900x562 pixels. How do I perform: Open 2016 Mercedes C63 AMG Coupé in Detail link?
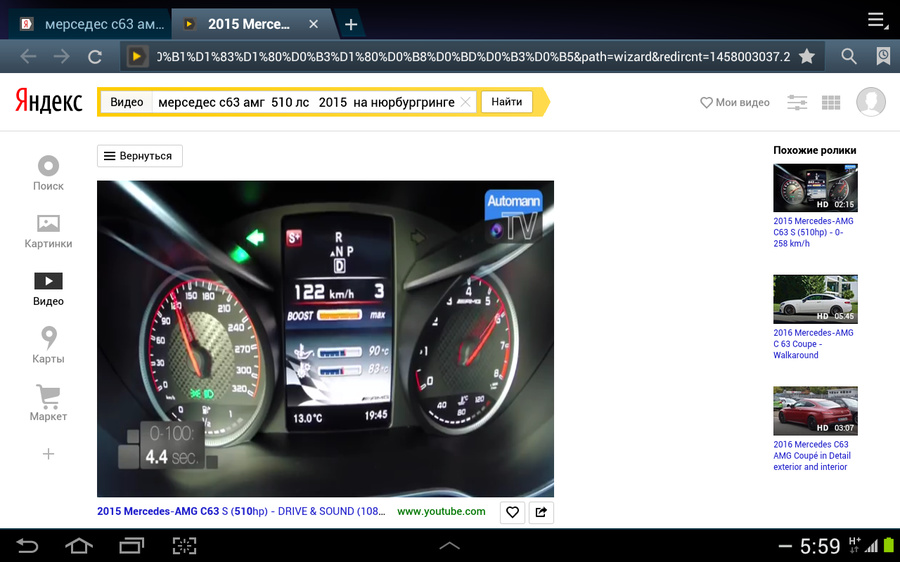[x=812, y=455]
